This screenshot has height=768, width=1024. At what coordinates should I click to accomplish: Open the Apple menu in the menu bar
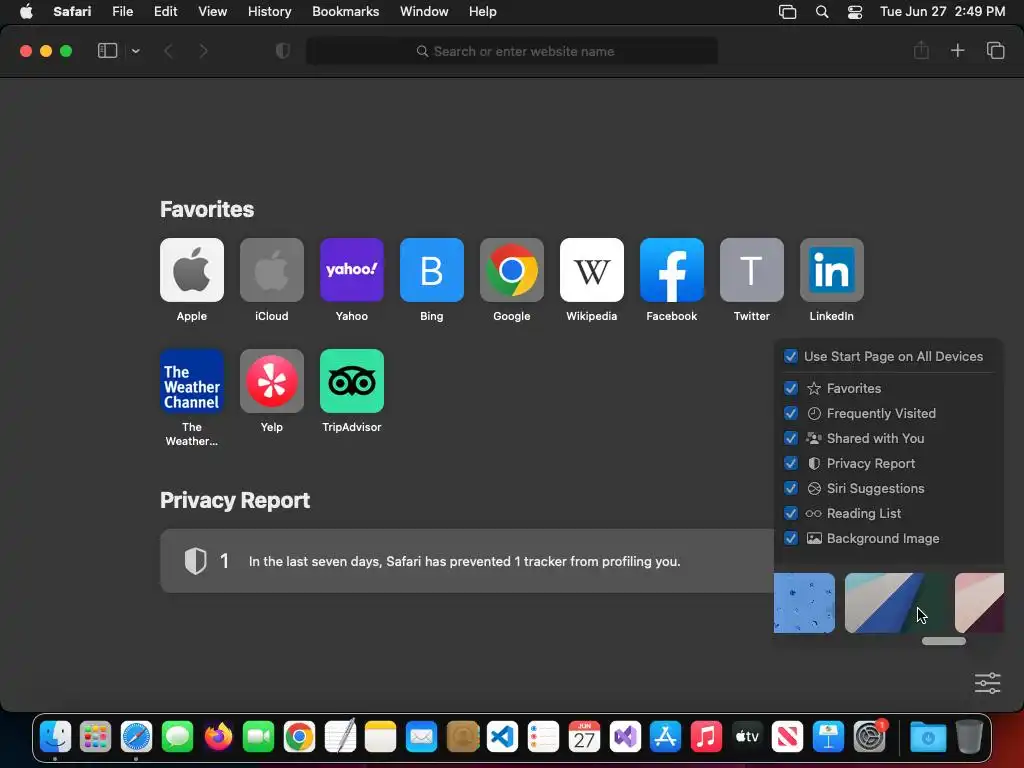click(x=26, y=12)
